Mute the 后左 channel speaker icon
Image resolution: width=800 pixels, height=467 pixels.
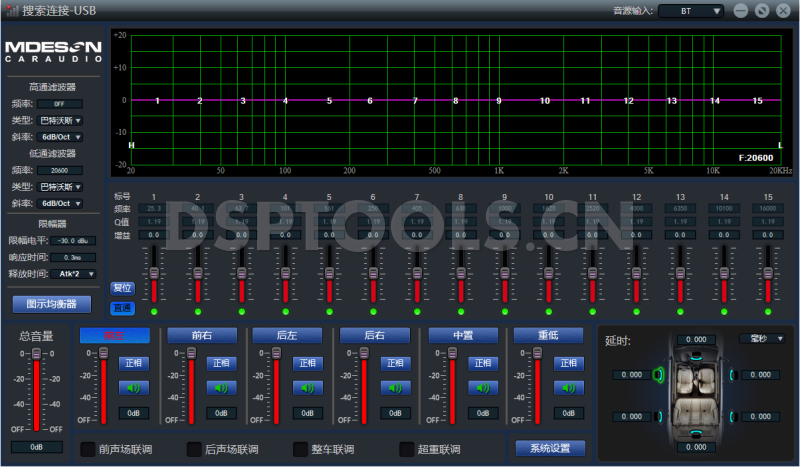coord(308,388)
